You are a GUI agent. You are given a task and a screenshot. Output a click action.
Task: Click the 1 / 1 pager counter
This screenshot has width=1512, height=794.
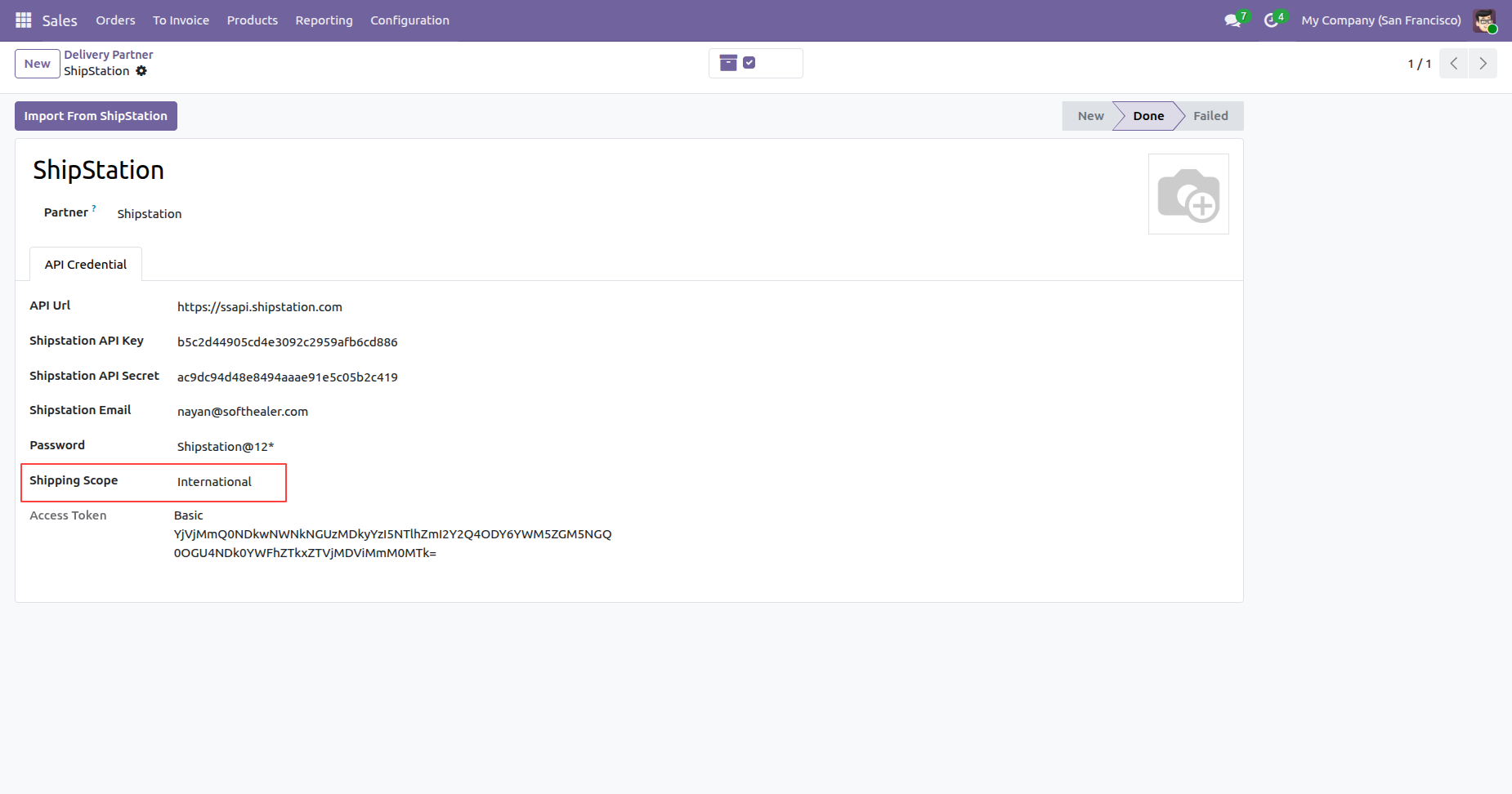coord(1419,64)
